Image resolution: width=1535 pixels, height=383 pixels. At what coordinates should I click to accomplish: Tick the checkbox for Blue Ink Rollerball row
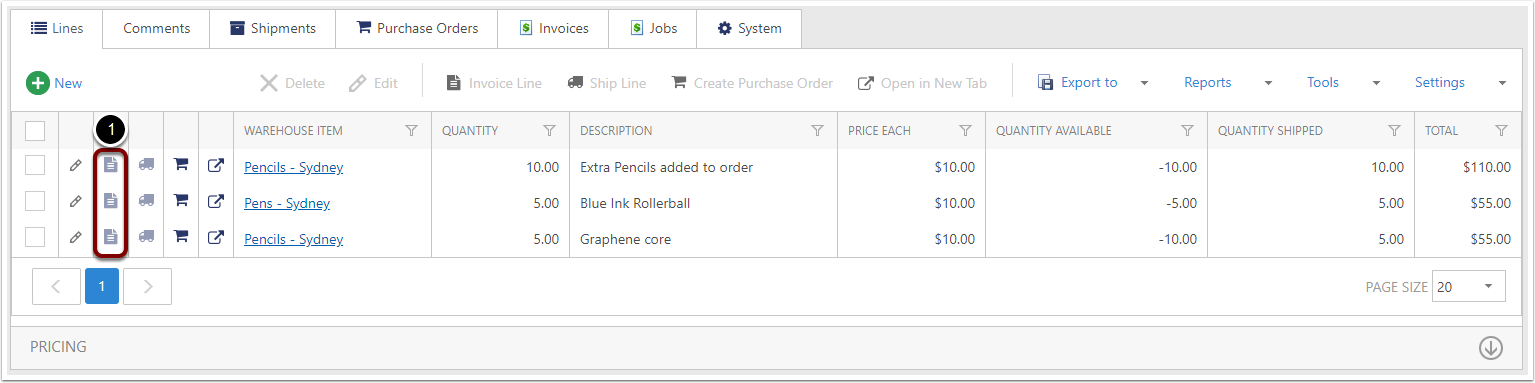click(35, 201)
